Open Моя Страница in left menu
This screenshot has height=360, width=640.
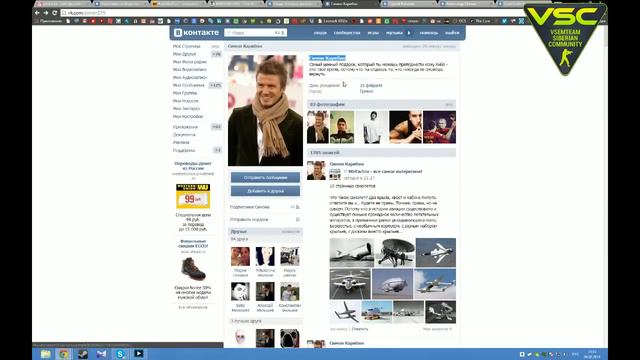click(x=187, y=47)
